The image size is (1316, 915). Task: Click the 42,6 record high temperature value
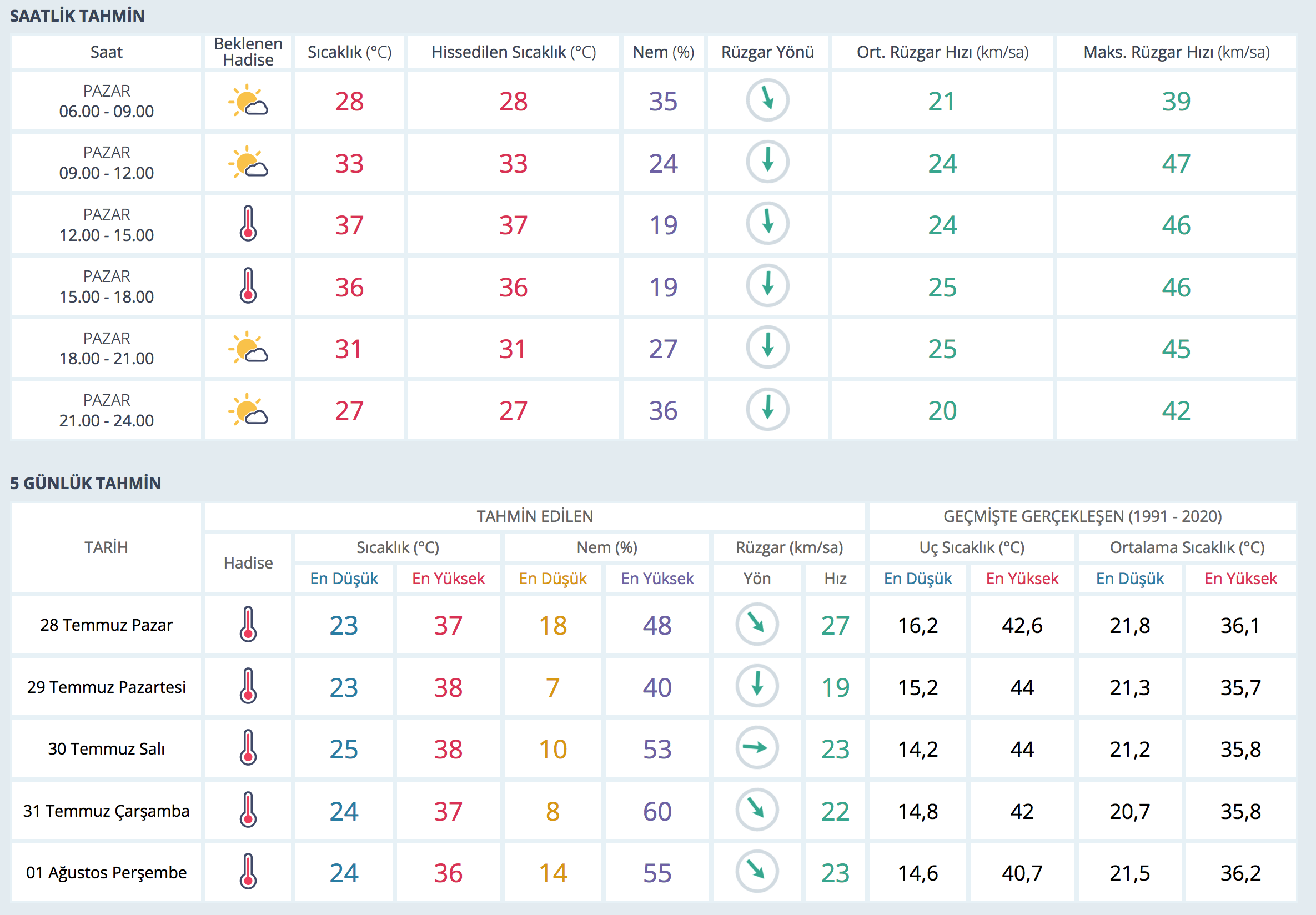[1022, 625]
